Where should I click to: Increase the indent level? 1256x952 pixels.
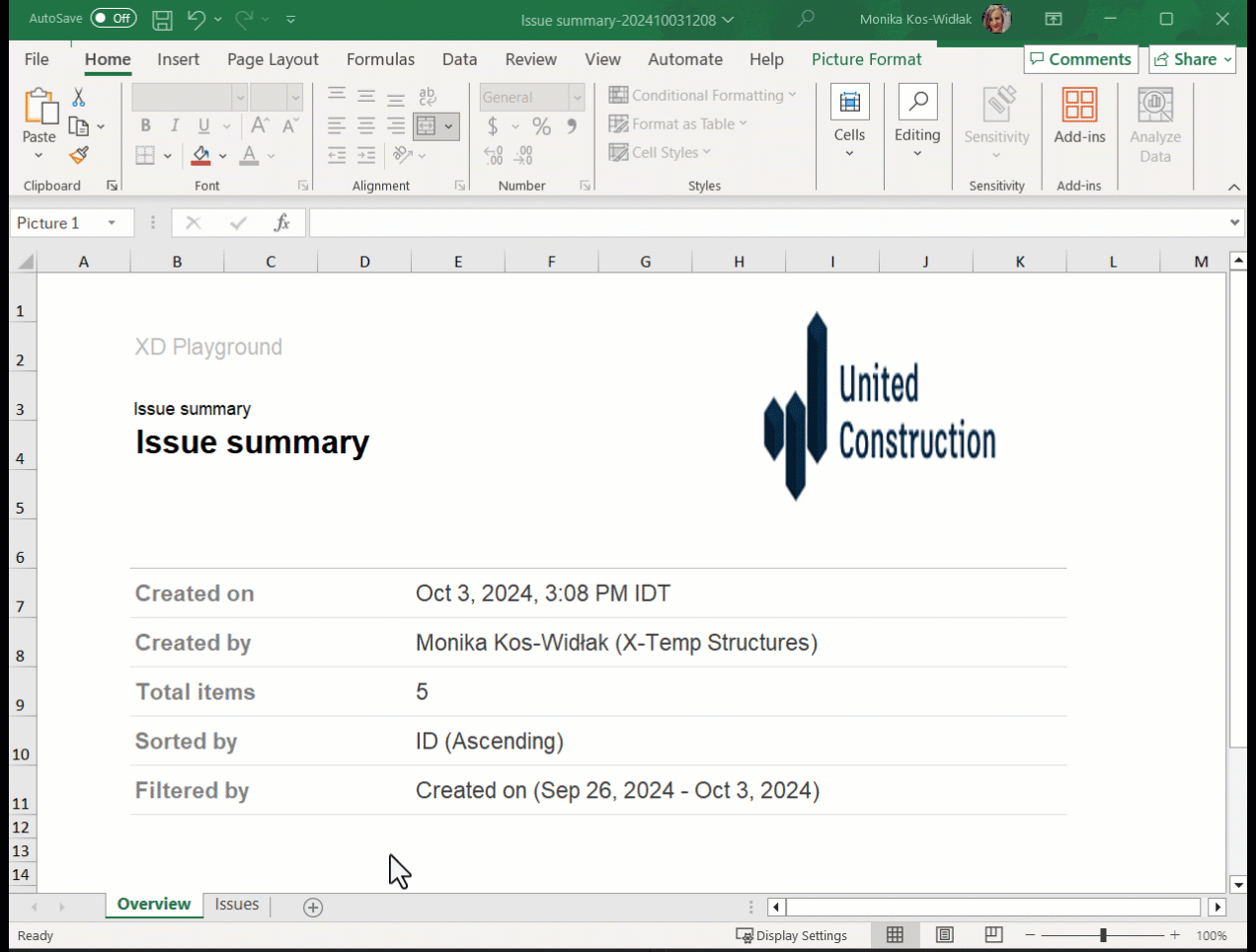point(366,155)
